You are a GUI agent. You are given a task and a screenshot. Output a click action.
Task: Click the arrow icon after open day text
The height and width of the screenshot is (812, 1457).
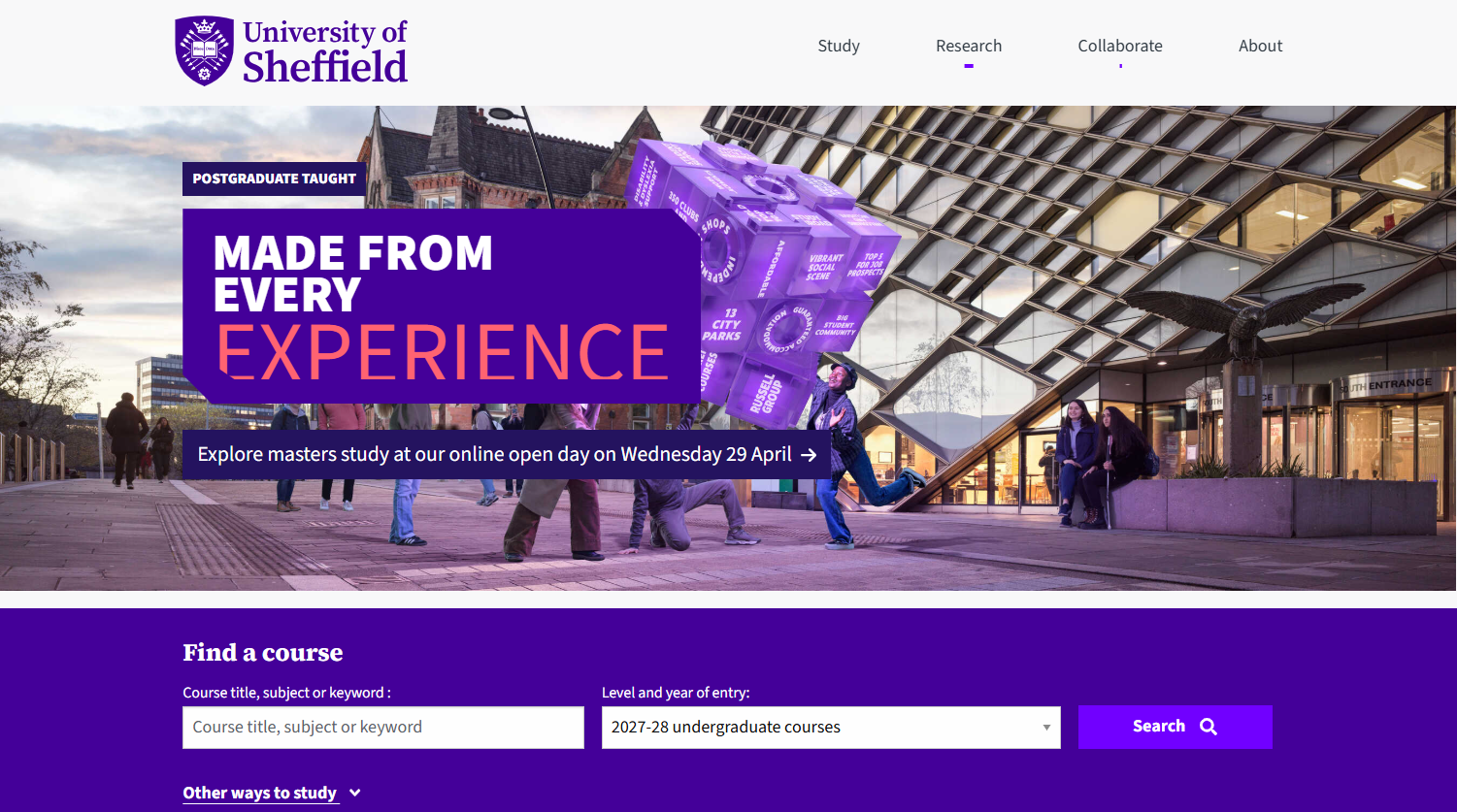coord(809,455)
